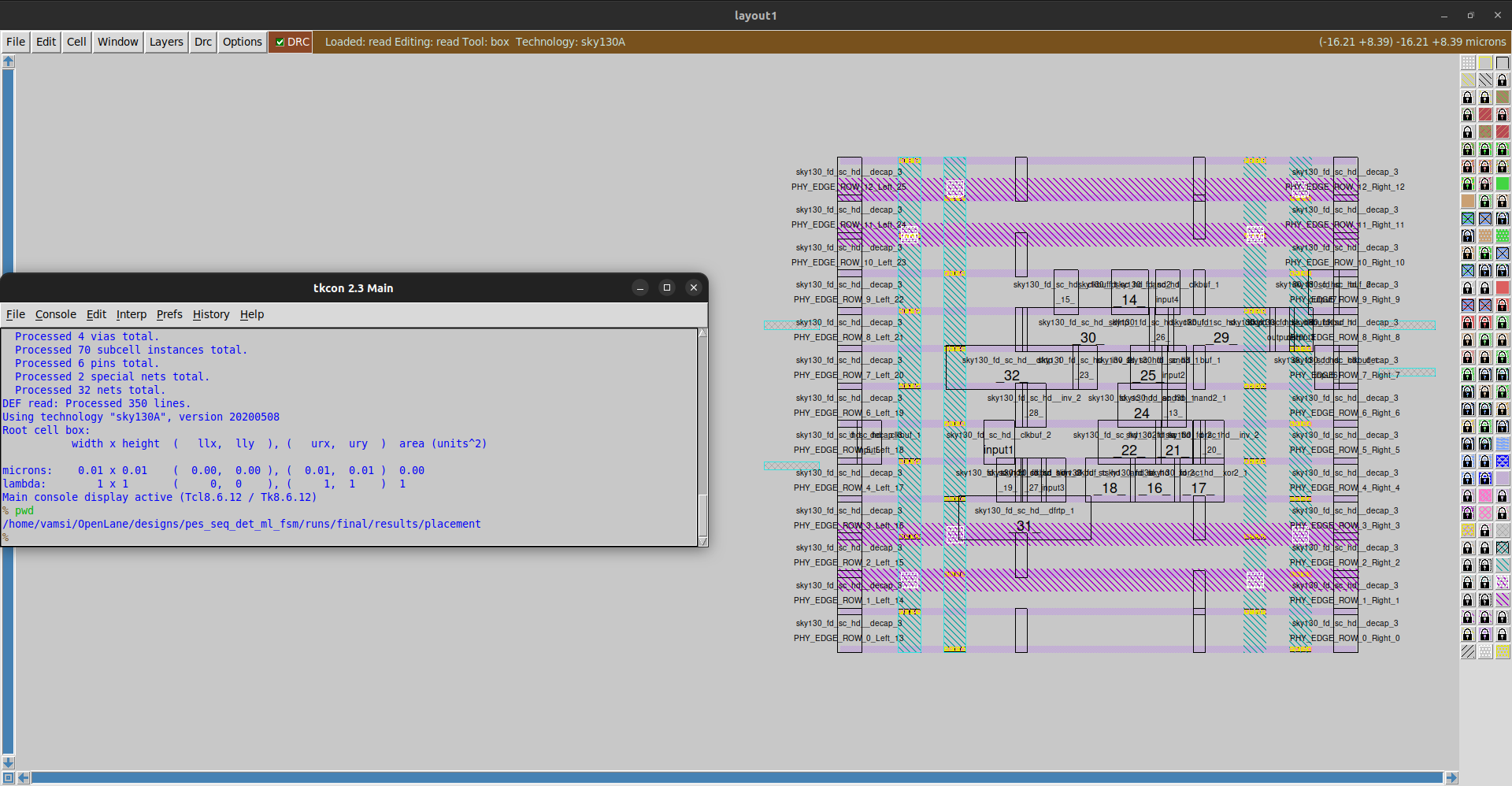1512x786 pixels.
Task: Open the File menu in the layout window
Action: tap(16, 43)
